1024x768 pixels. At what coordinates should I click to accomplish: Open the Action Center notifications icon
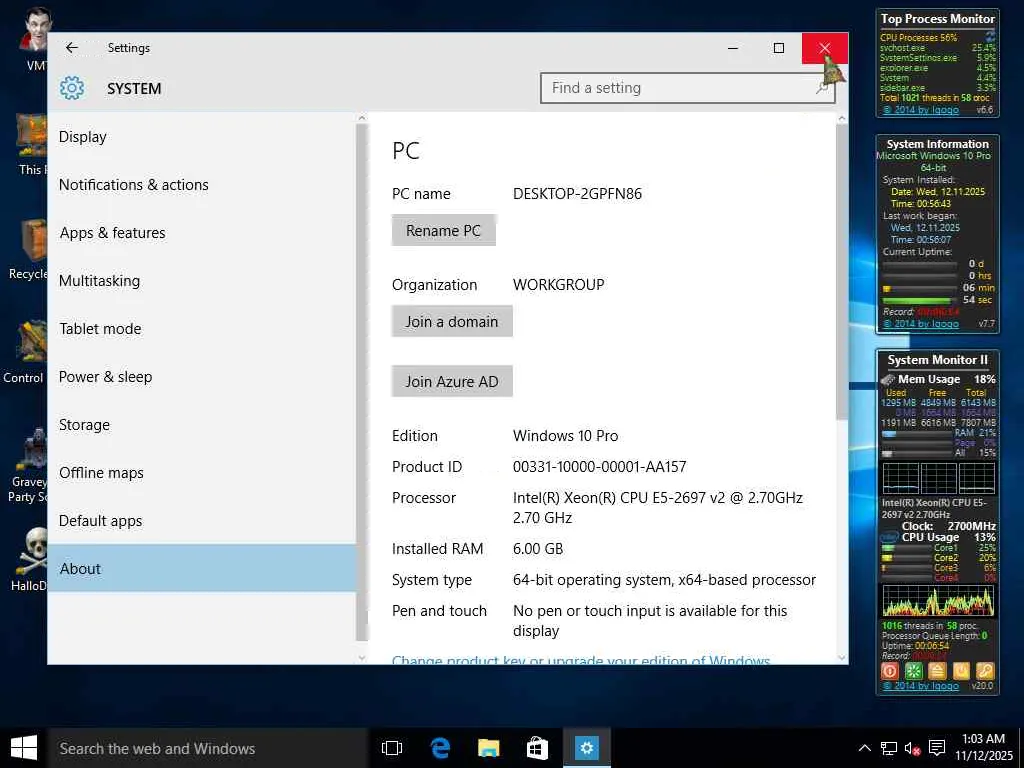(937, 748)
